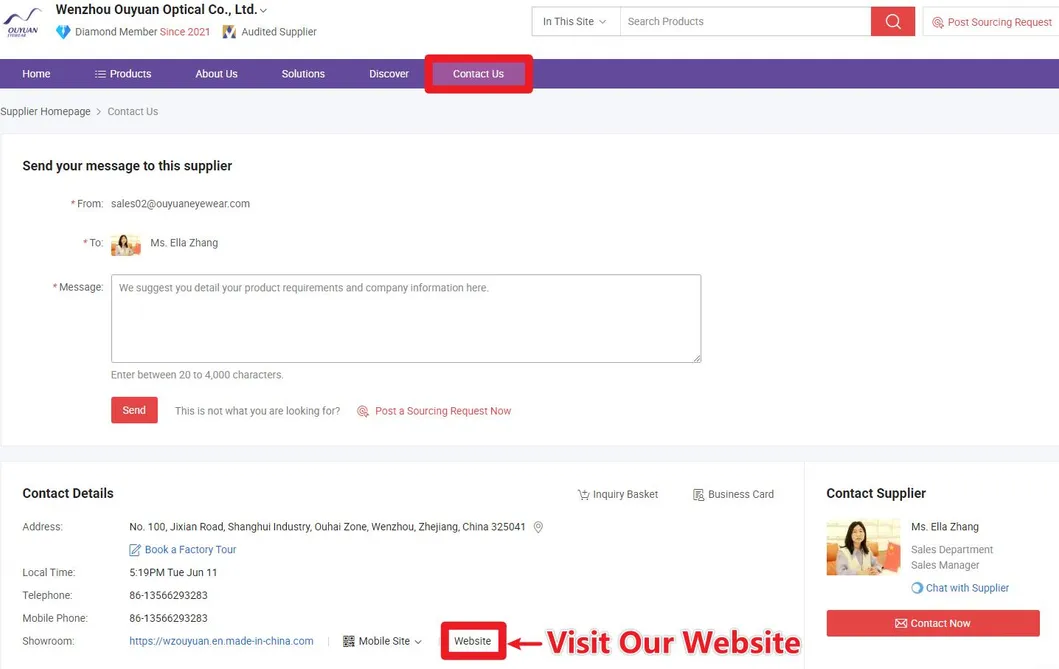Expand the company name dropdown arrow

(263, 10)
